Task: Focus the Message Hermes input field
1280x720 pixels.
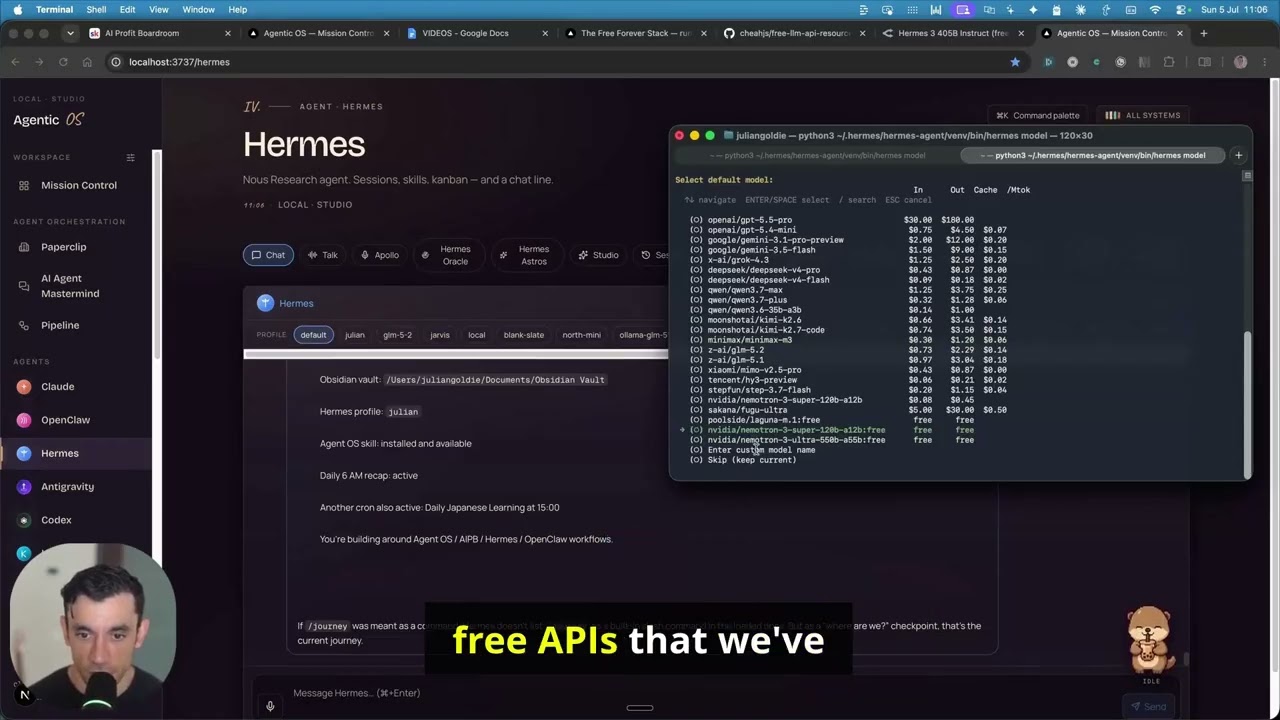Action: [700, 693]
